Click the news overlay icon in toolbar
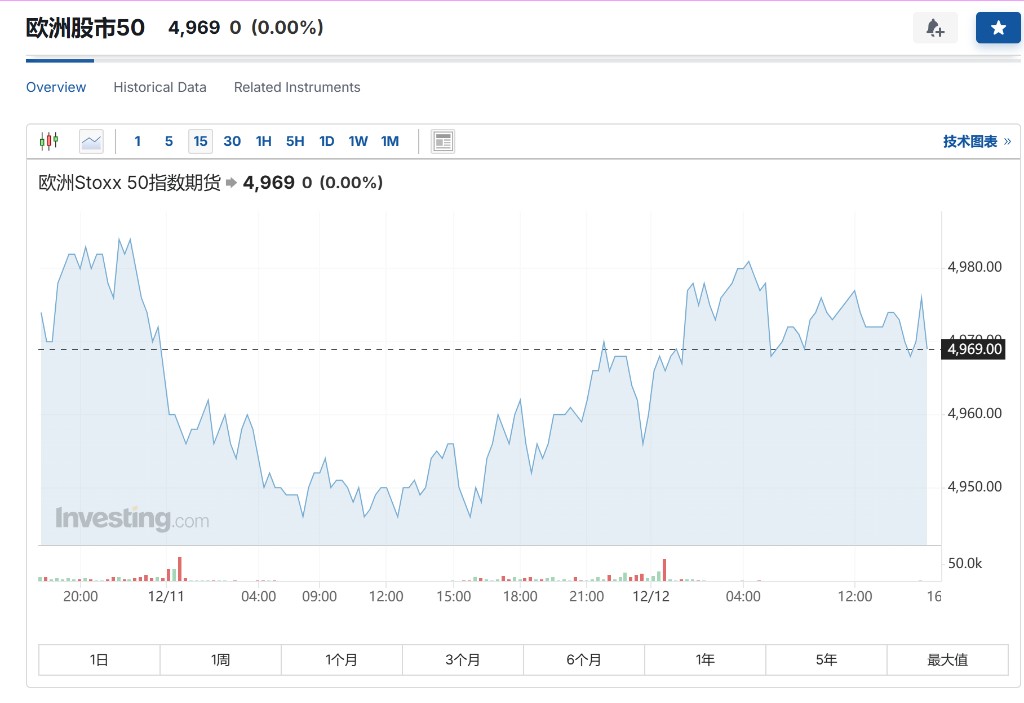Viewport: 1024px width, 703px height. 443,141
